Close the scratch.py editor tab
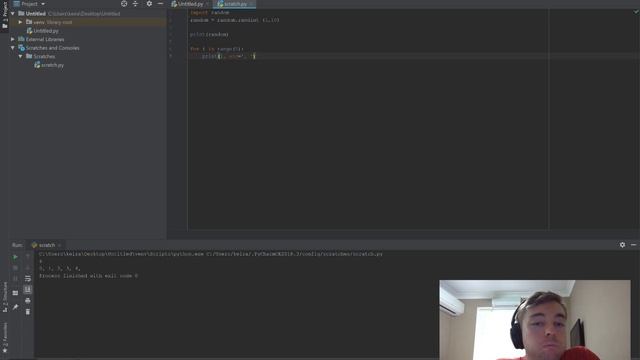The width and height of the screenshot is (640, 360). click(x=251, y=4)
